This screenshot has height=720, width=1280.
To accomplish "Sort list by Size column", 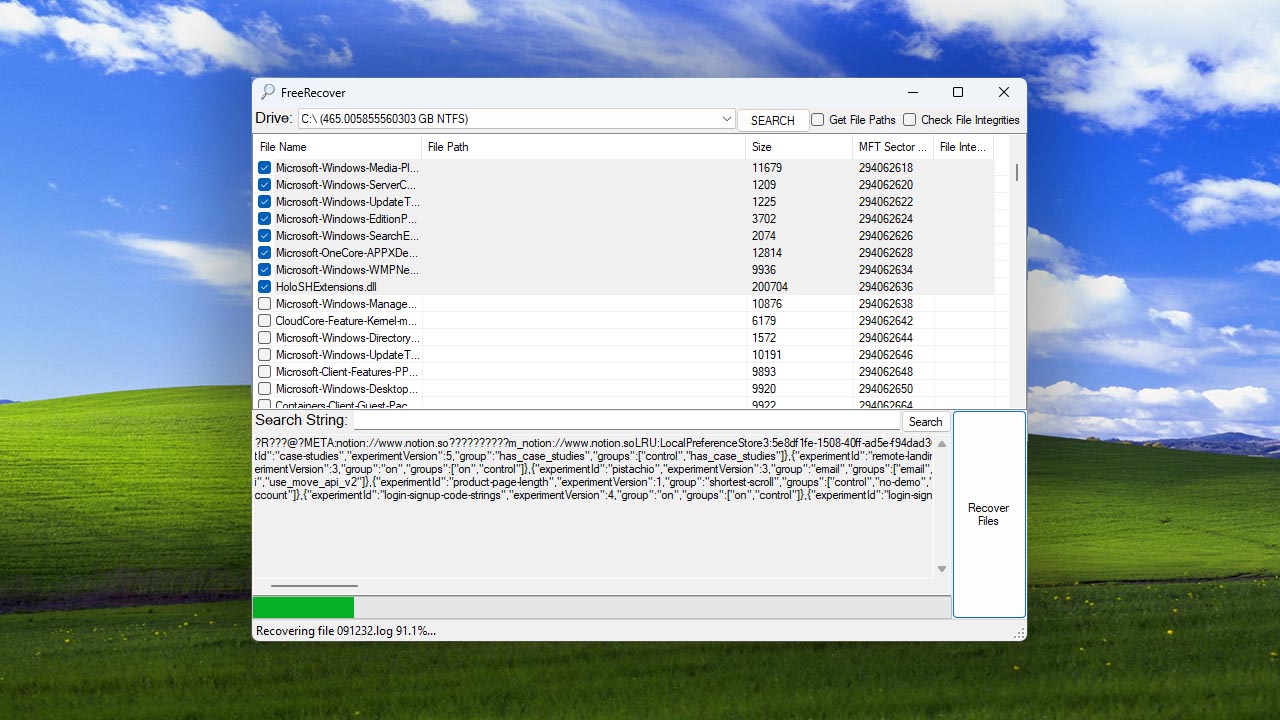I will tap(798, 147).
